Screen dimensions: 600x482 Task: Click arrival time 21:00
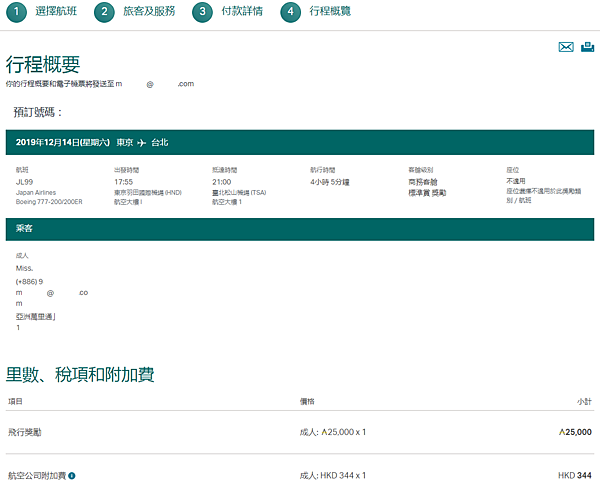tap(222, 182)
